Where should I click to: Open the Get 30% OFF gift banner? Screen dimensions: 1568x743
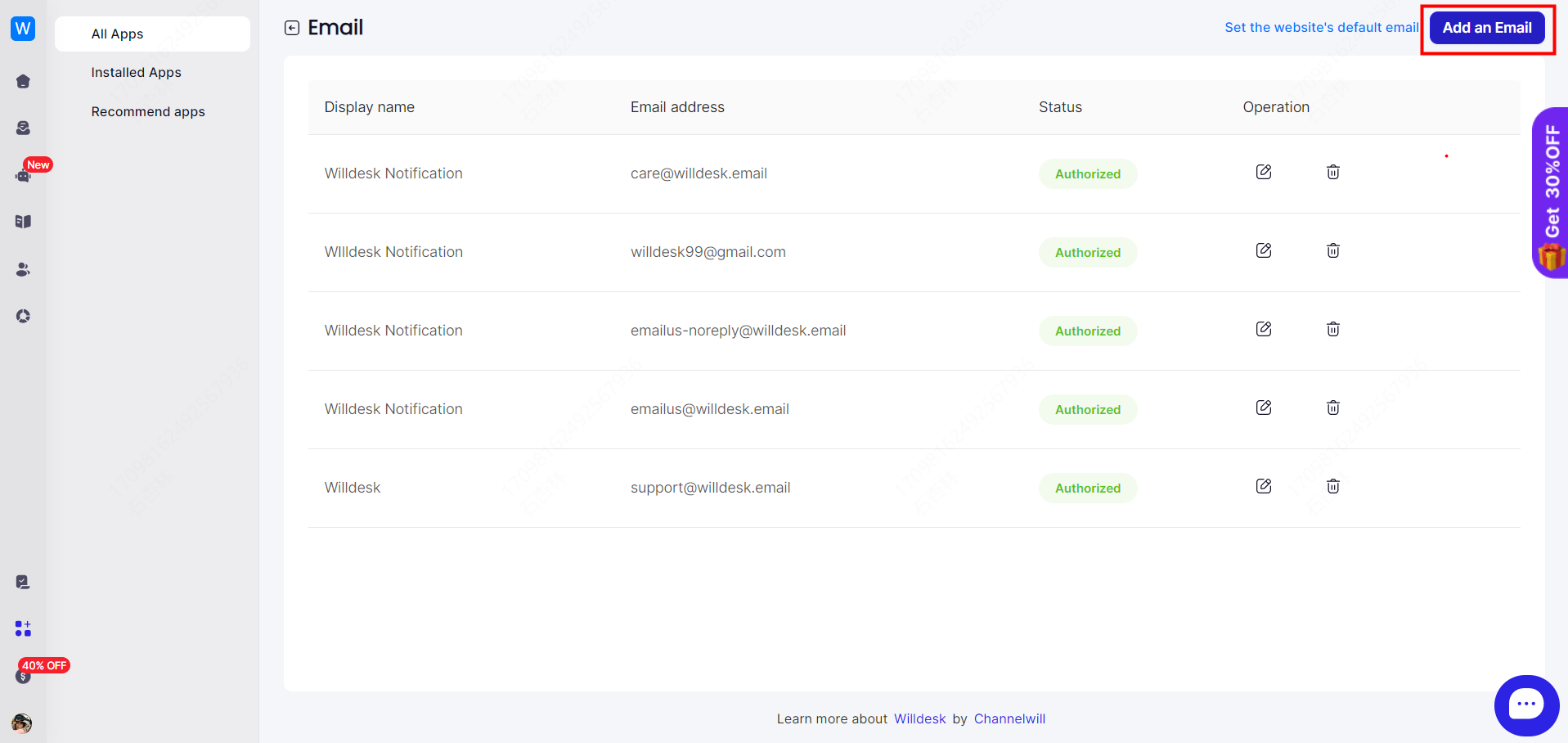[x=1551, y=193]
